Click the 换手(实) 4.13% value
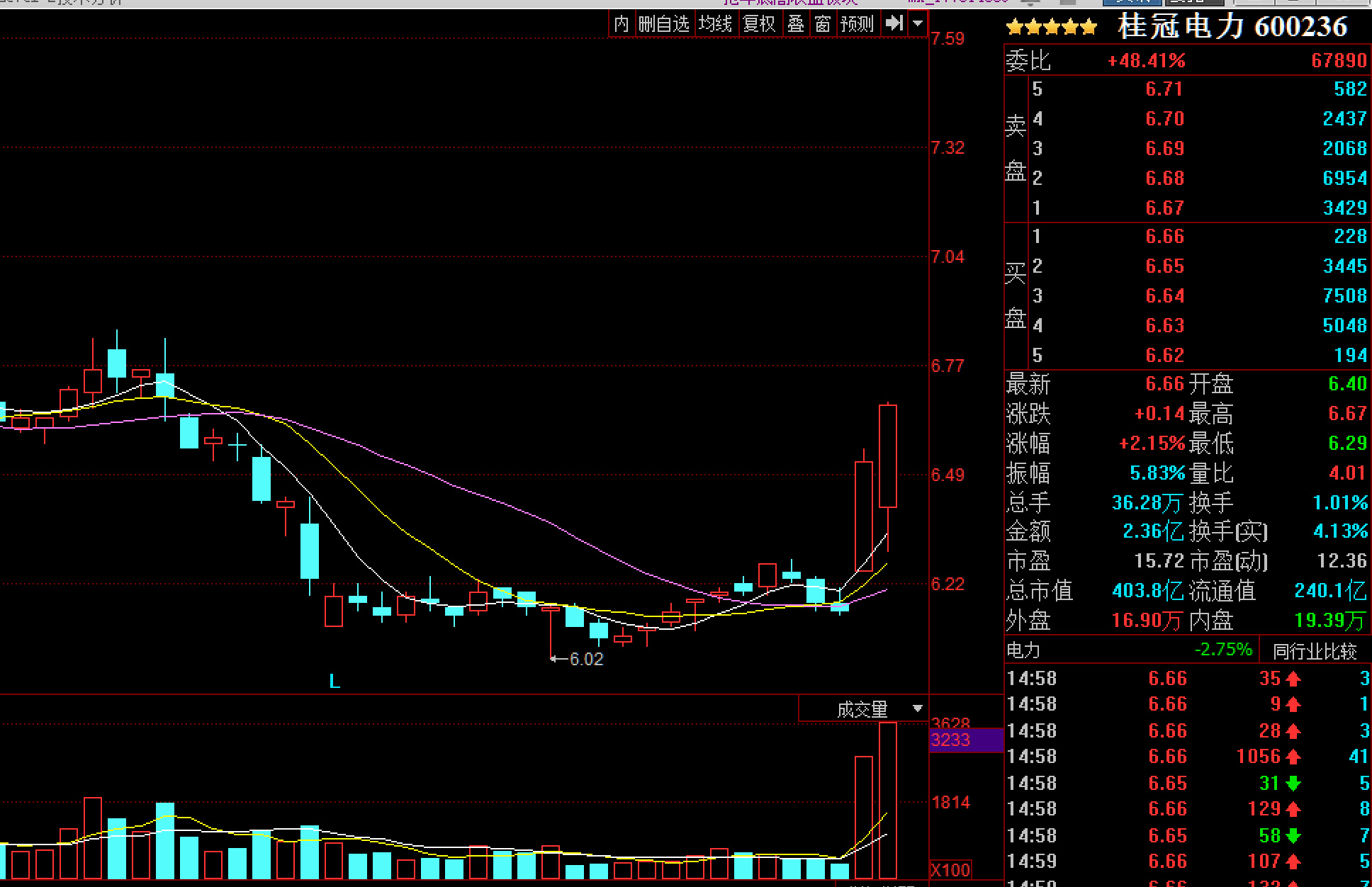This screenshot has width=1372, height=887. click(x=1340, y=531)
